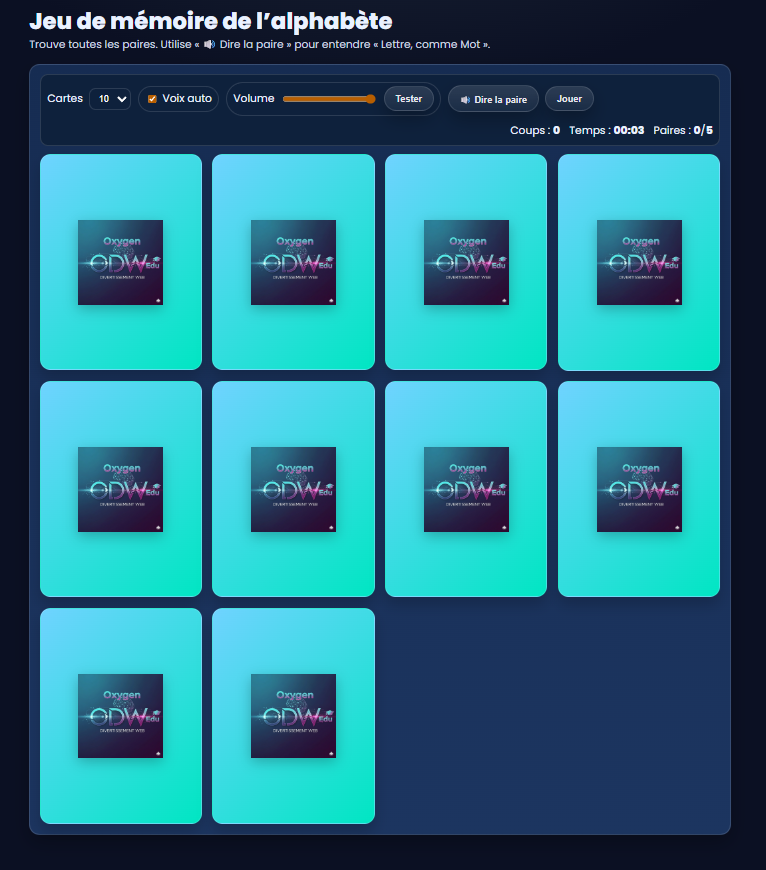The width and height of the screenshot is (766, 870).
Task: Flip the fourth card in the middle row
Action: click(x=639, y=489)
